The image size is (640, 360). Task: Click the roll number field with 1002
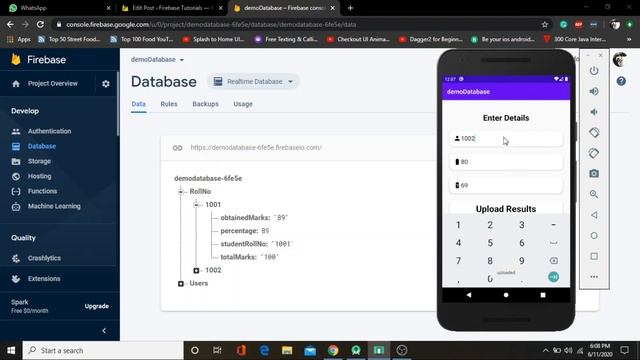pyautogui.click(x=506, y=139)
